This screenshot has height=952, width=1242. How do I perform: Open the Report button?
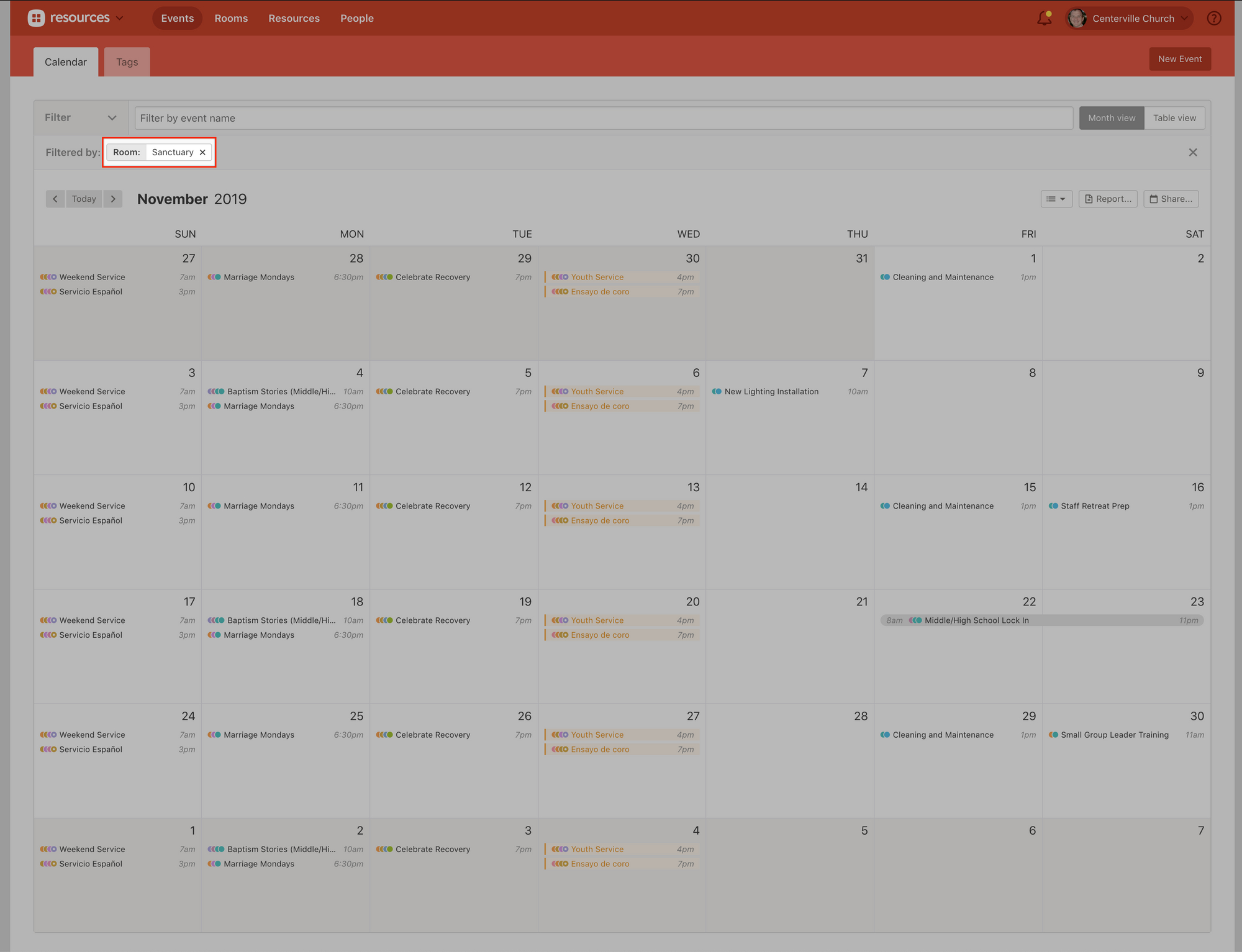(x=1108, y=199)
